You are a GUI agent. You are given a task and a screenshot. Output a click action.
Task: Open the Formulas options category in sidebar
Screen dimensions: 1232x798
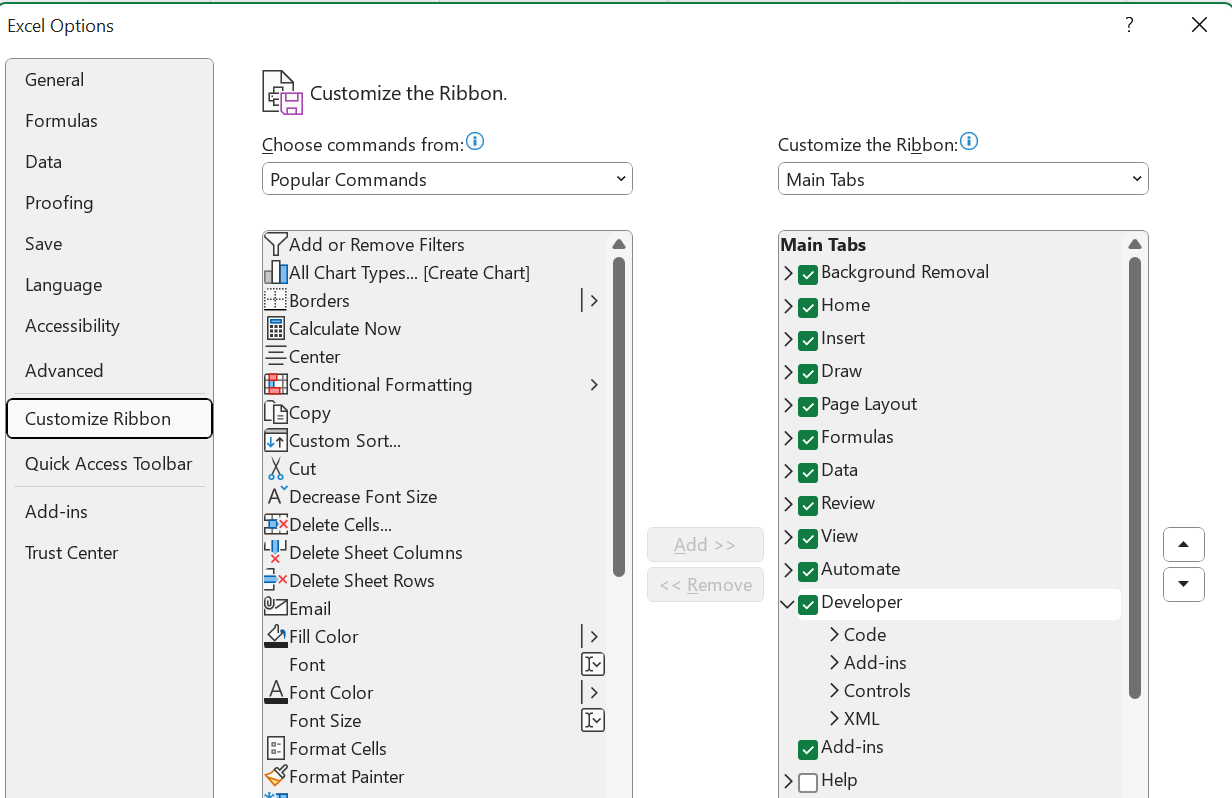tap(109, 121)
